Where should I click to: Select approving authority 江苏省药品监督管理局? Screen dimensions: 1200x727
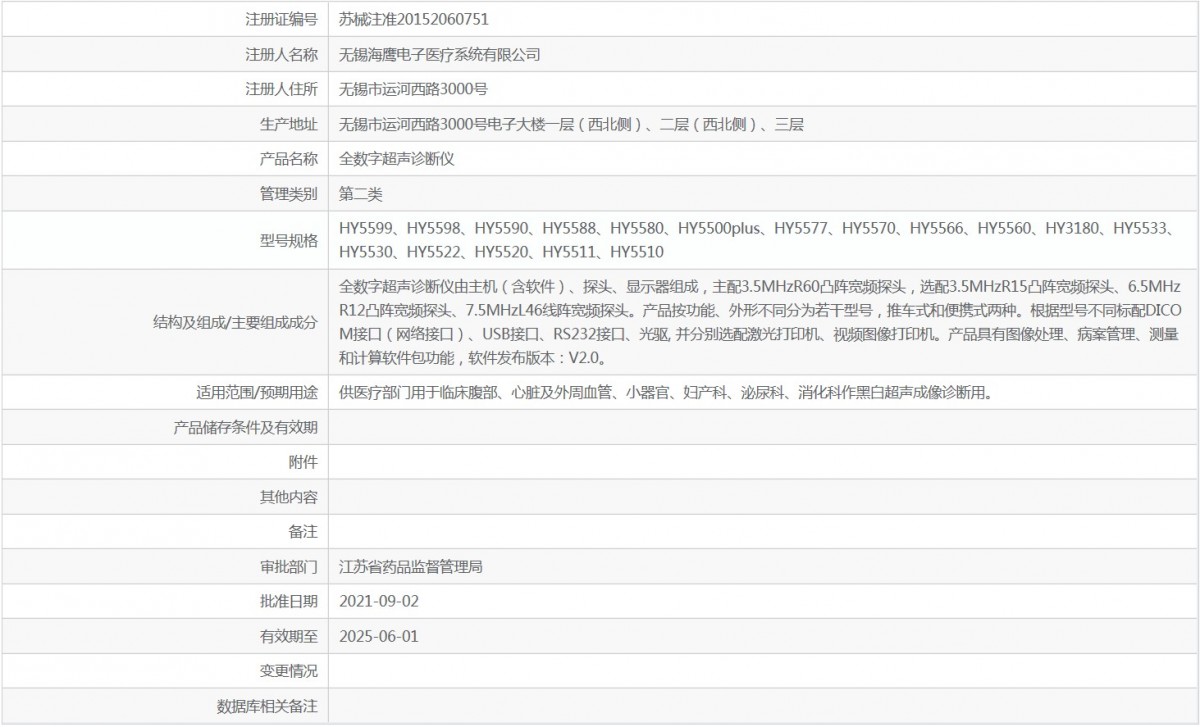[412, 566]
